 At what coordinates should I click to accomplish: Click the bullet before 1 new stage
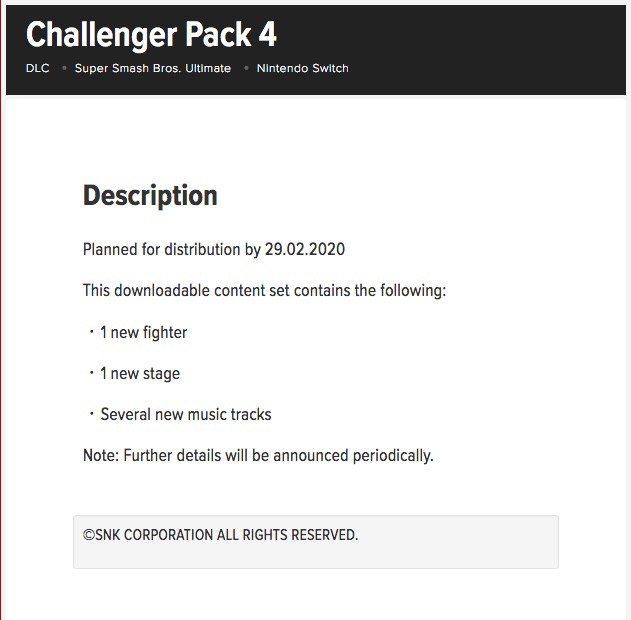click(x=92, y=373)
